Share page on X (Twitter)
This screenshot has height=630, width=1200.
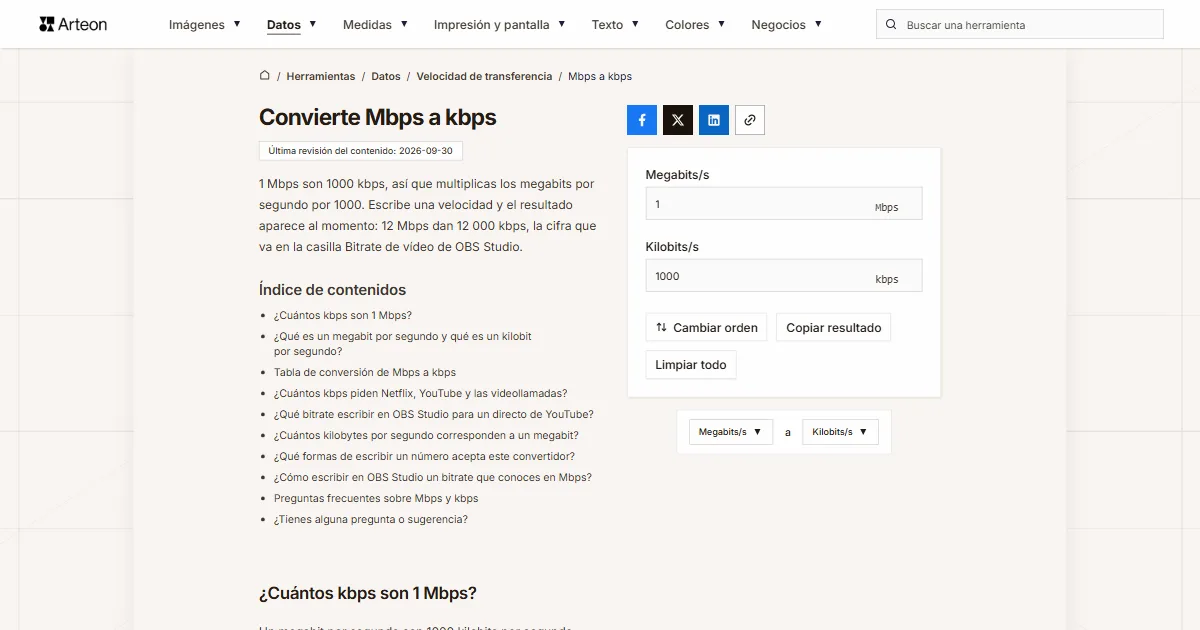coord(678,120)
